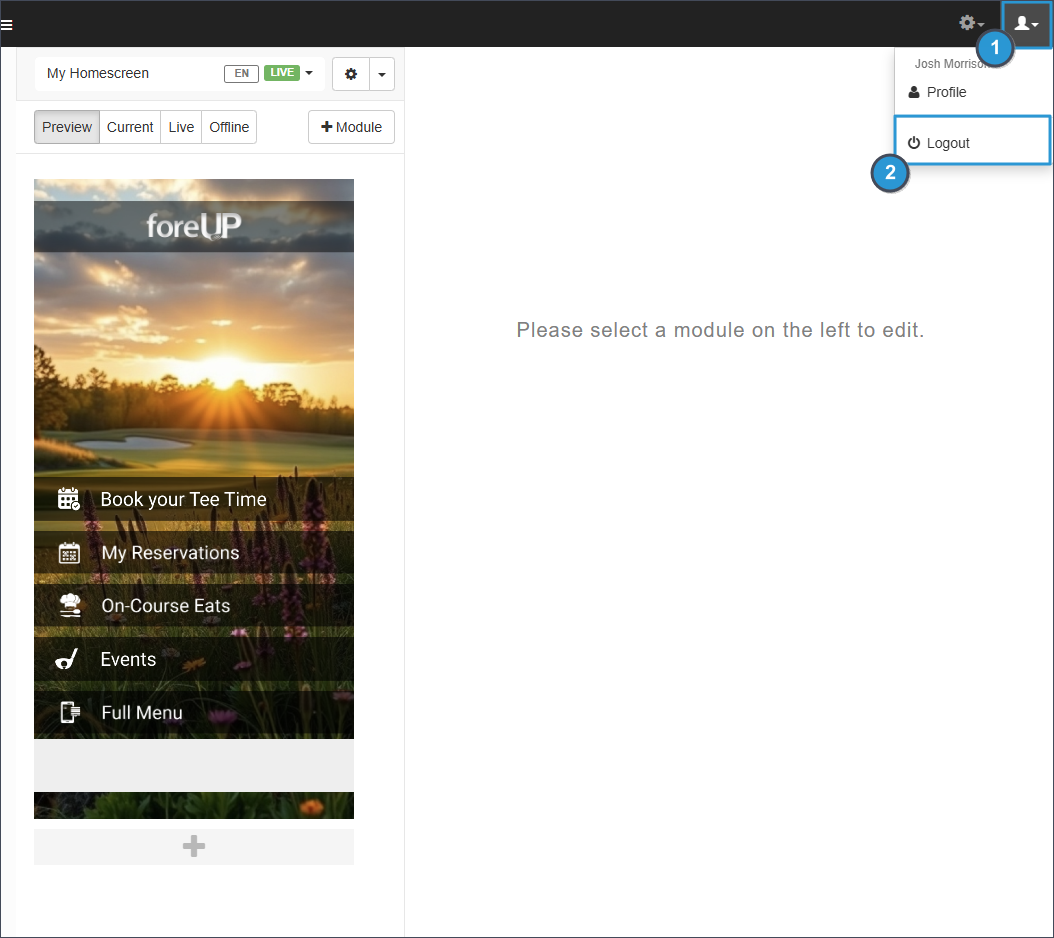Screen dimensions: 1054x938
Task: Click the calendar icon beside Book your Tee Time
Action: click(68, 499)
